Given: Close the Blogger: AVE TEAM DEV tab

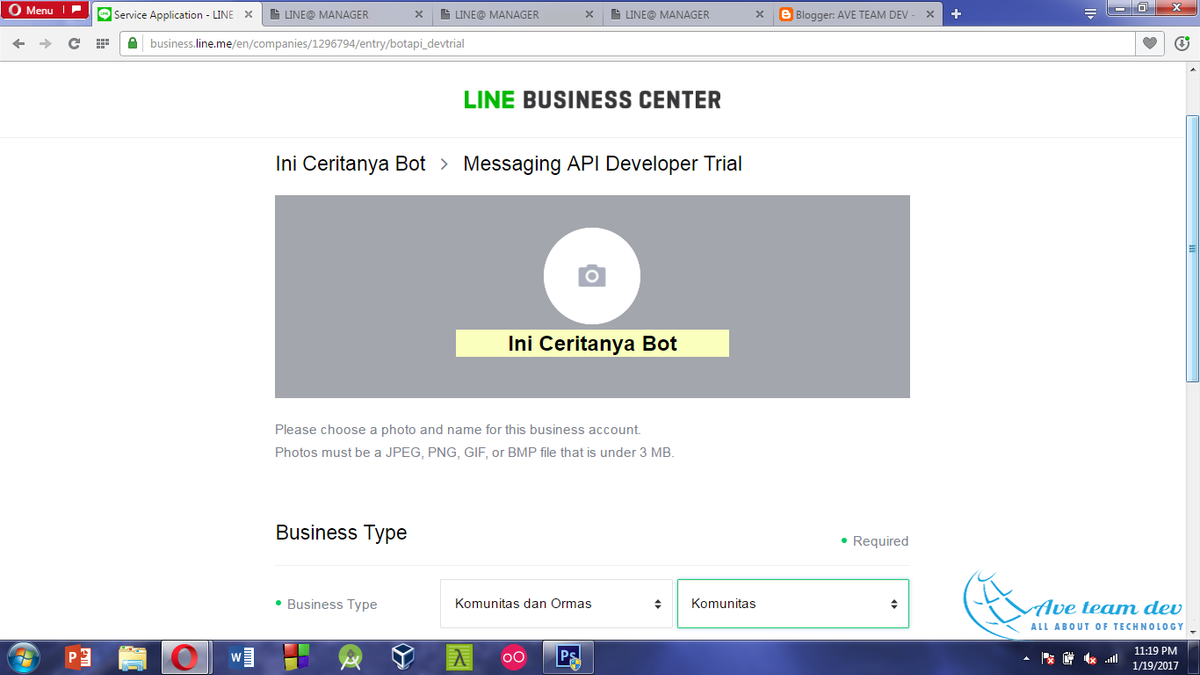Looking at the screenshot, I should coord(928,15).
